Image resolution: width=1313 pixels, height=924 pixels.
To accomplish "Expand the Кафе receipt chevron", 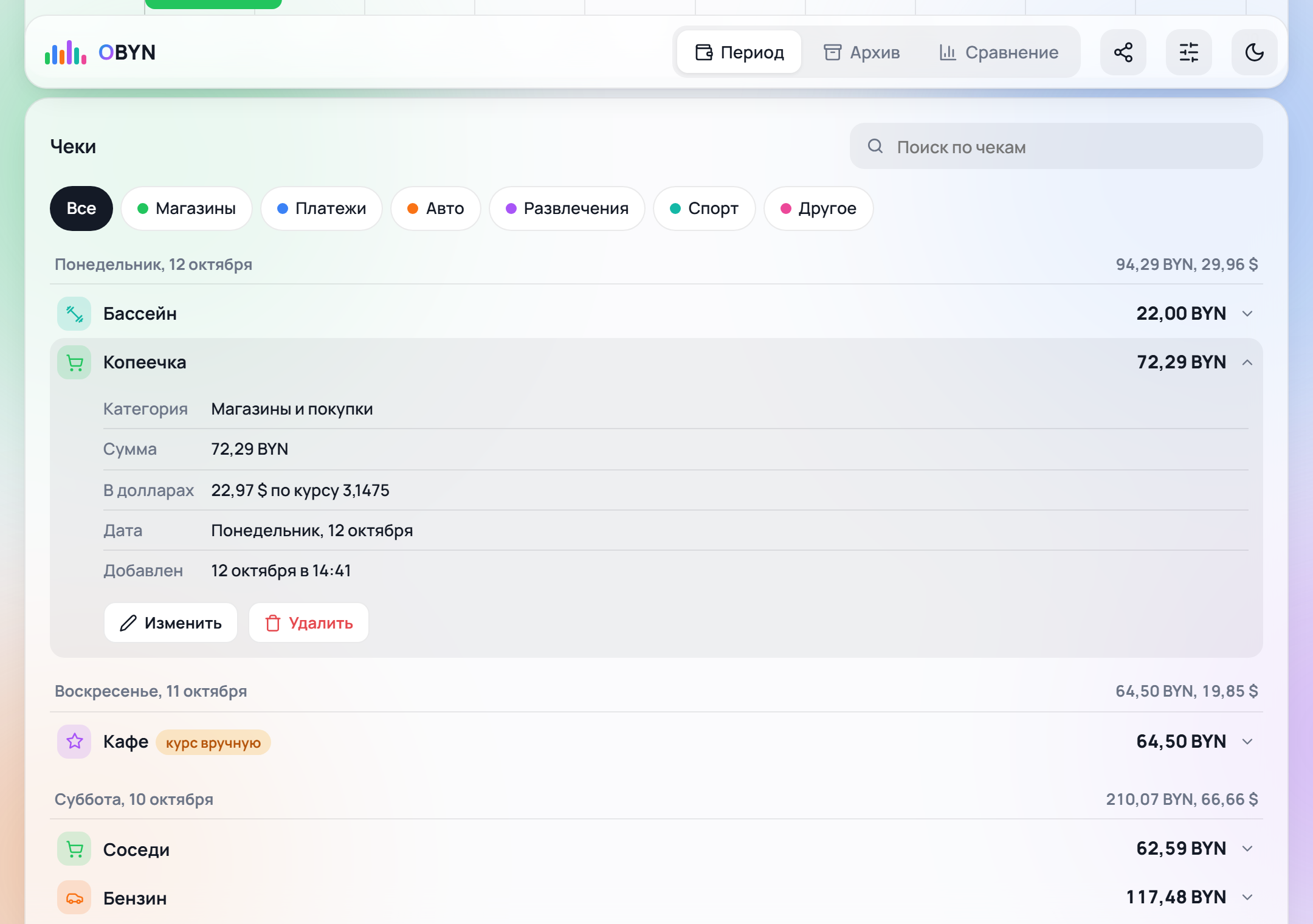I will point(1247,742).
